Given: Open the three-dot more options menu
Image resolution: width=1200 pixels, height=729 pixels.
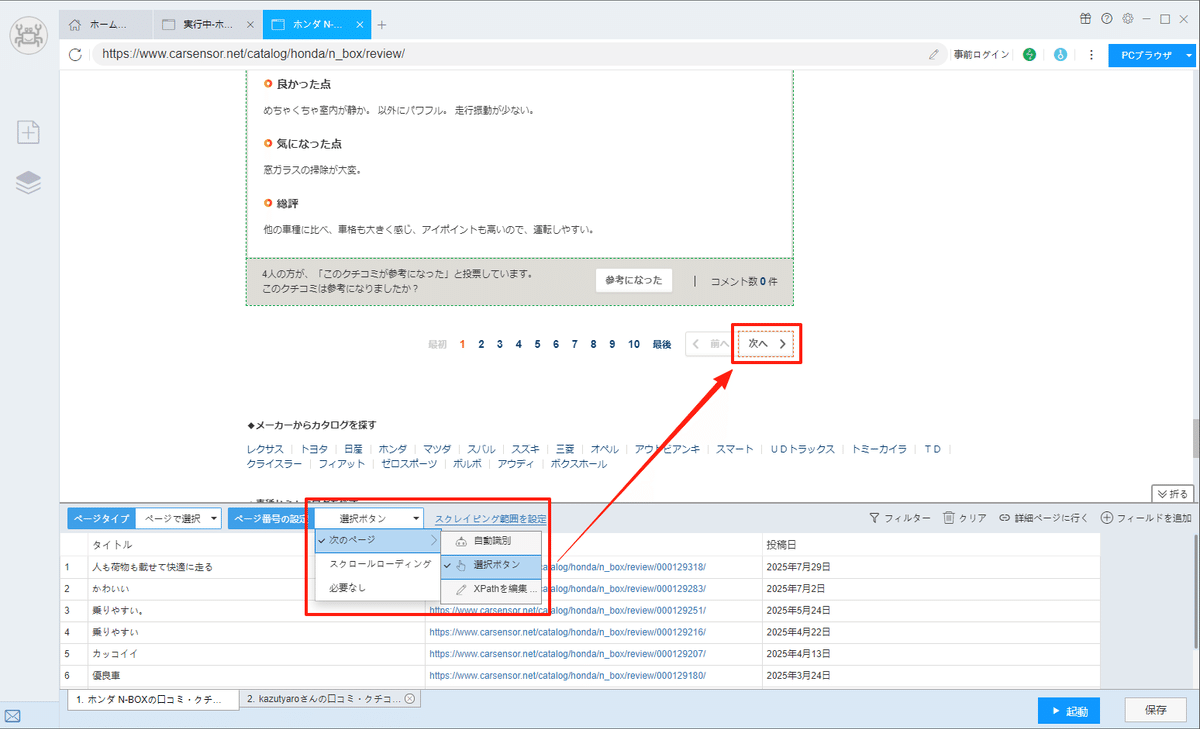Looking at the screenshot, I should click(1091, 54).
